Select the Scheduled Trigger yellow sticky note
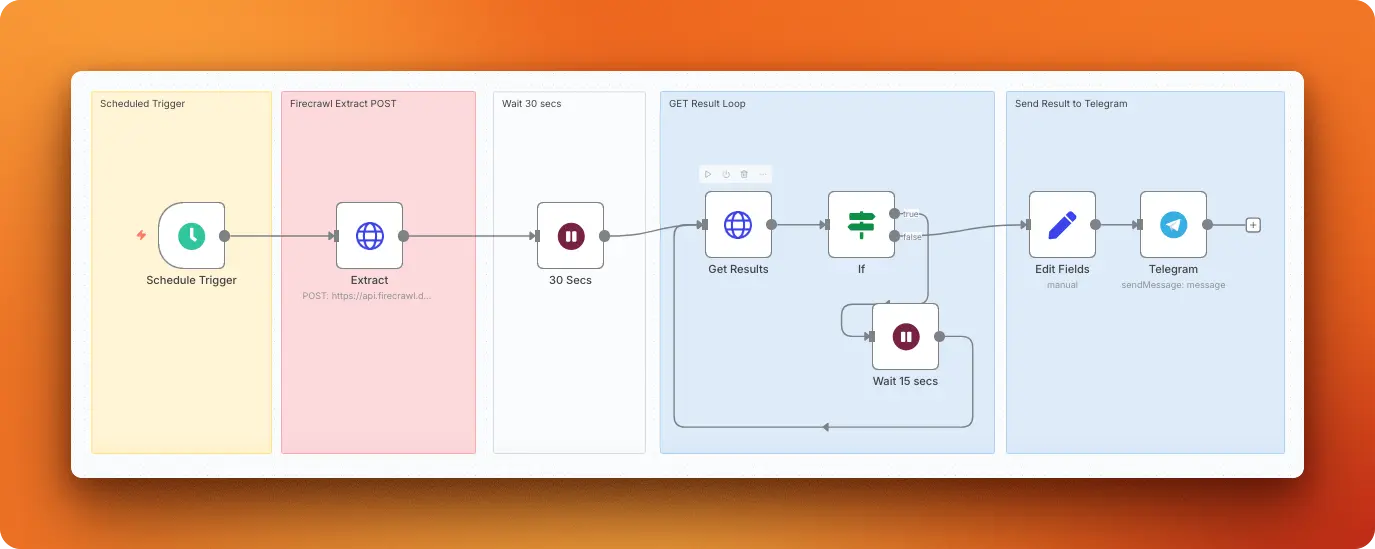 [181, 380]
